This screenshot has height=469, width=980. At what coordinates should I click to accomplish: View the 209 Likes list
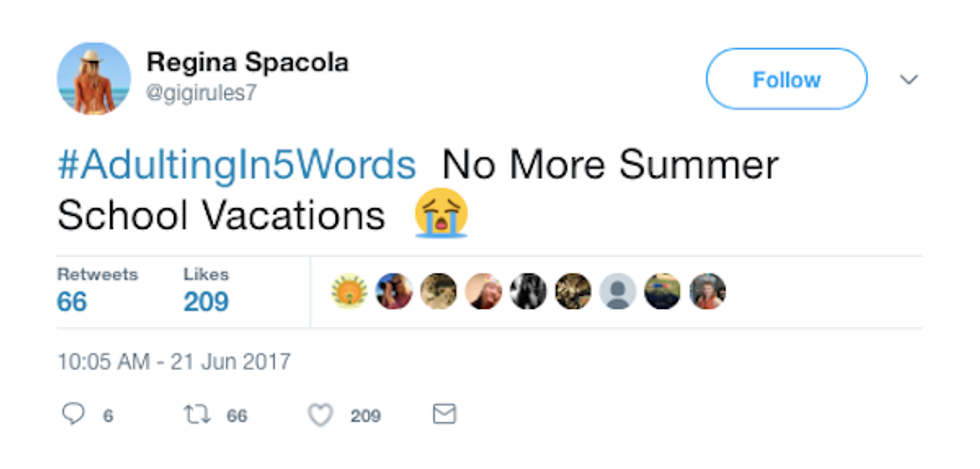206,291
